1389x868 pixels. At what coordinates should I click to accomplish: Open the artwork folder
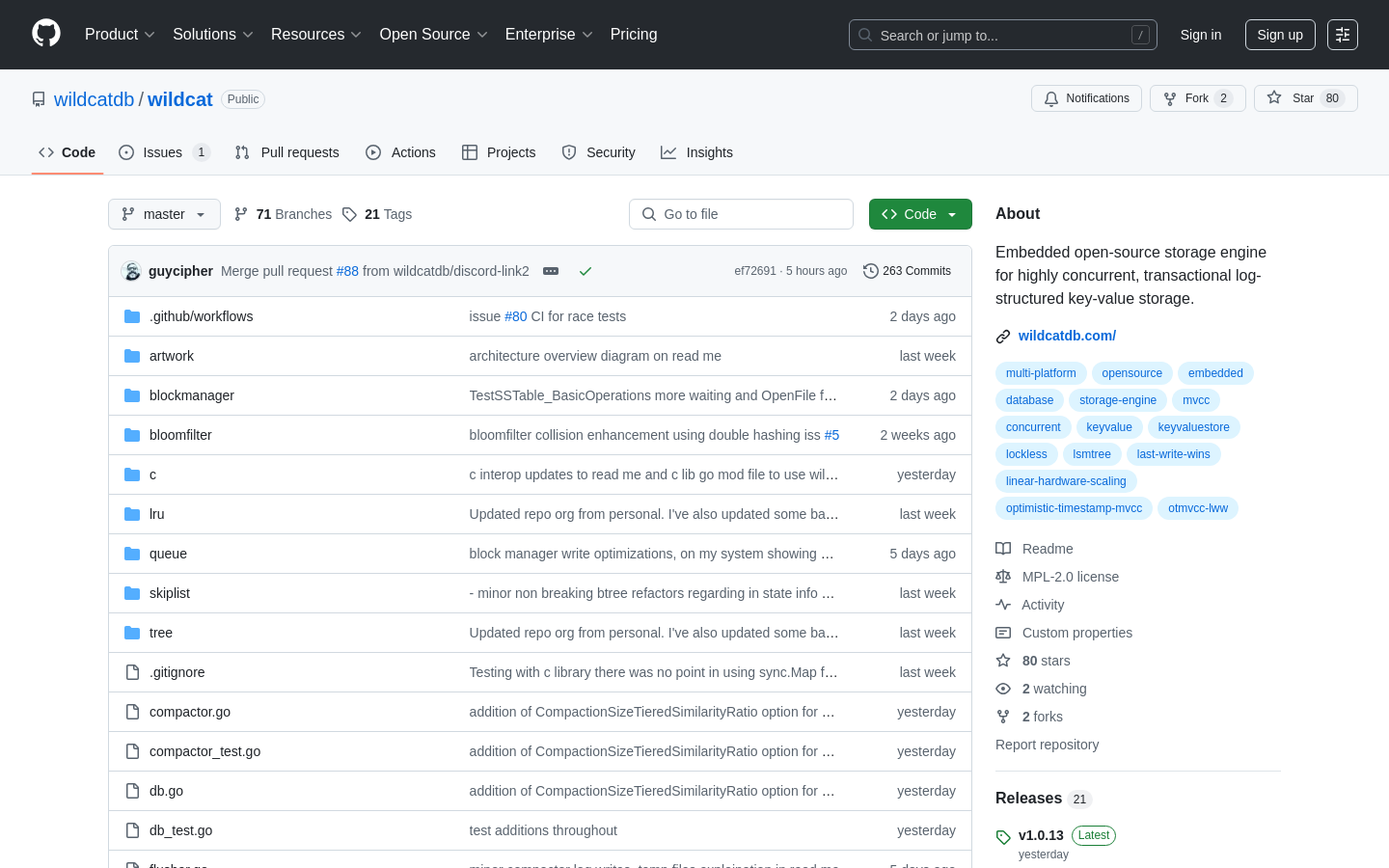(172, 356)
